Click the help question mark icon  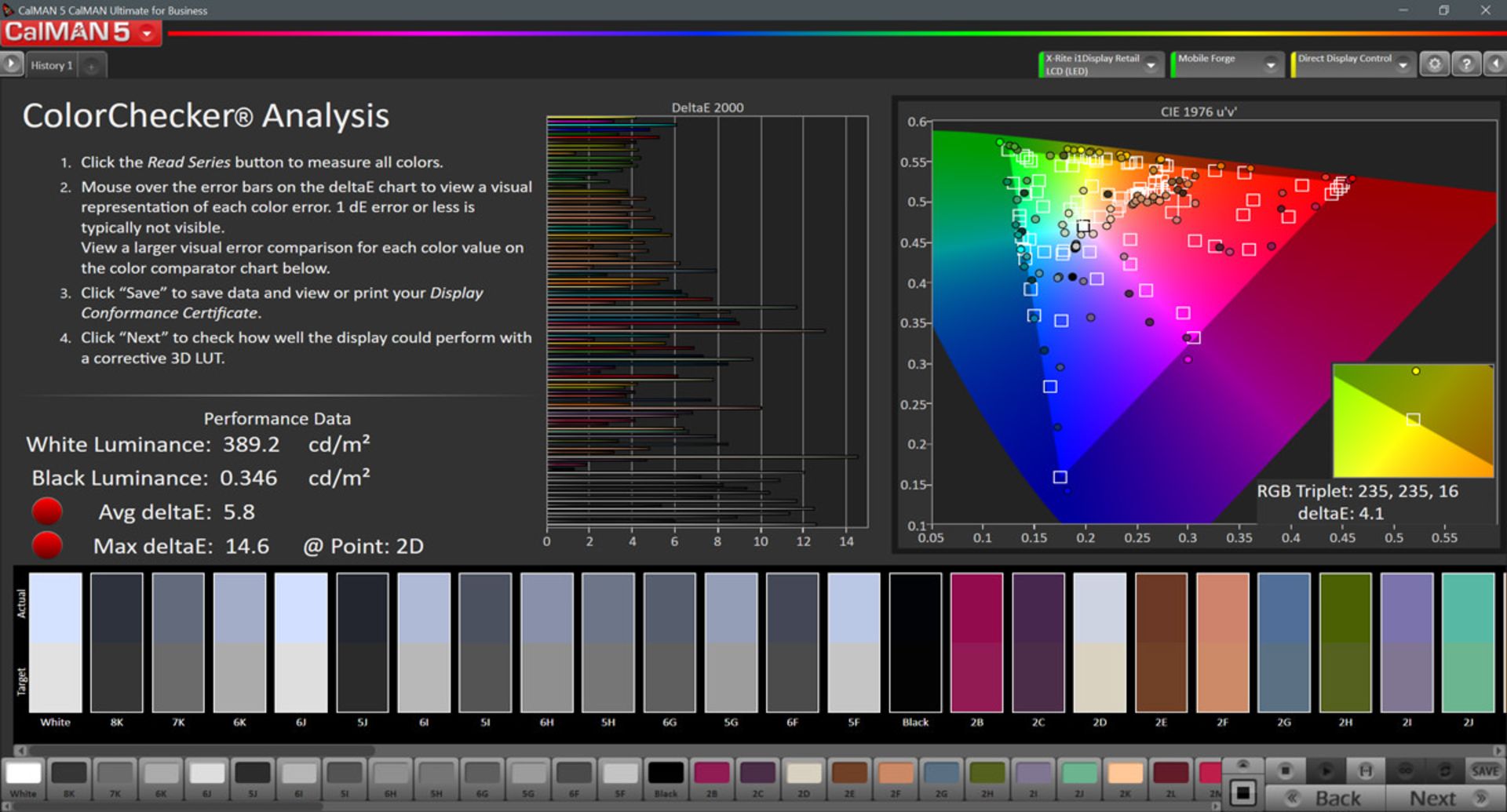(1465, 64)
